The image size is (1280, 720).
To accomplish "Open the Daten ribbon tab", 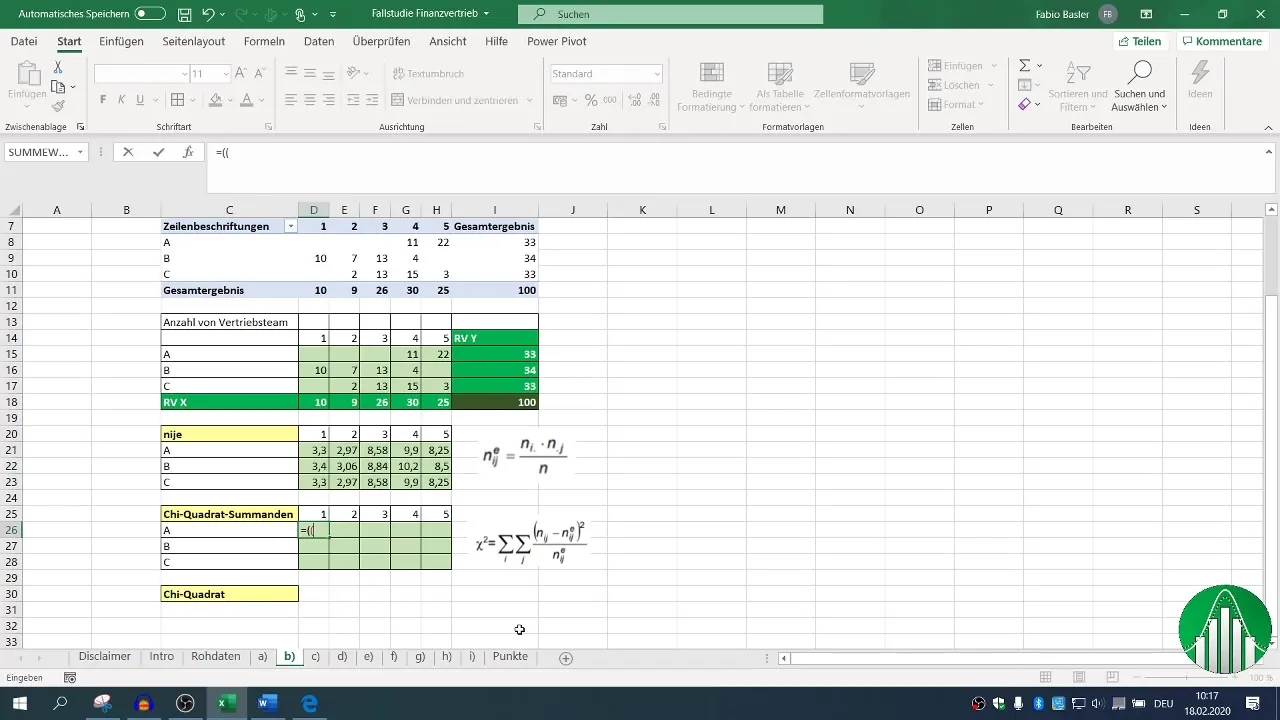I will 319,41.
